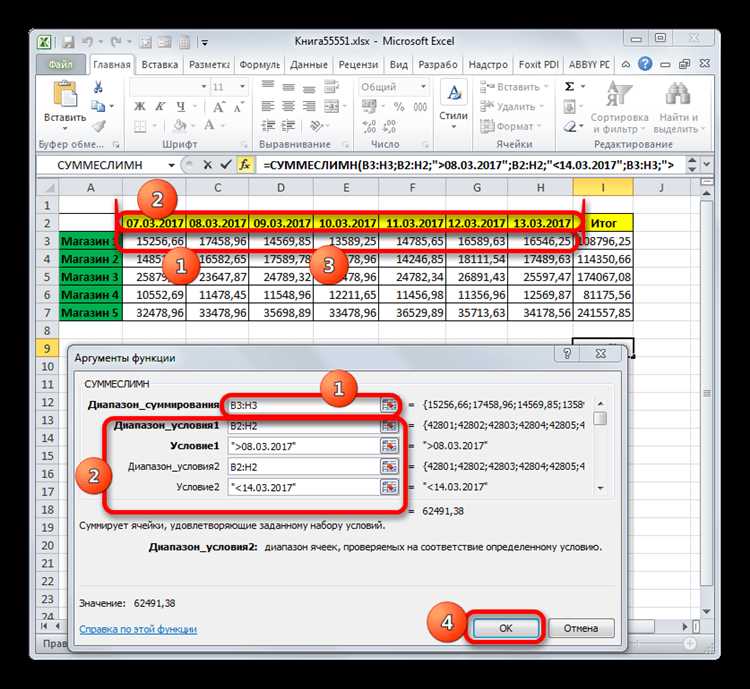Click the Save icon in quick access toolbar
The width and height of the screenshot is (750, 689).
tap(68, 42)
